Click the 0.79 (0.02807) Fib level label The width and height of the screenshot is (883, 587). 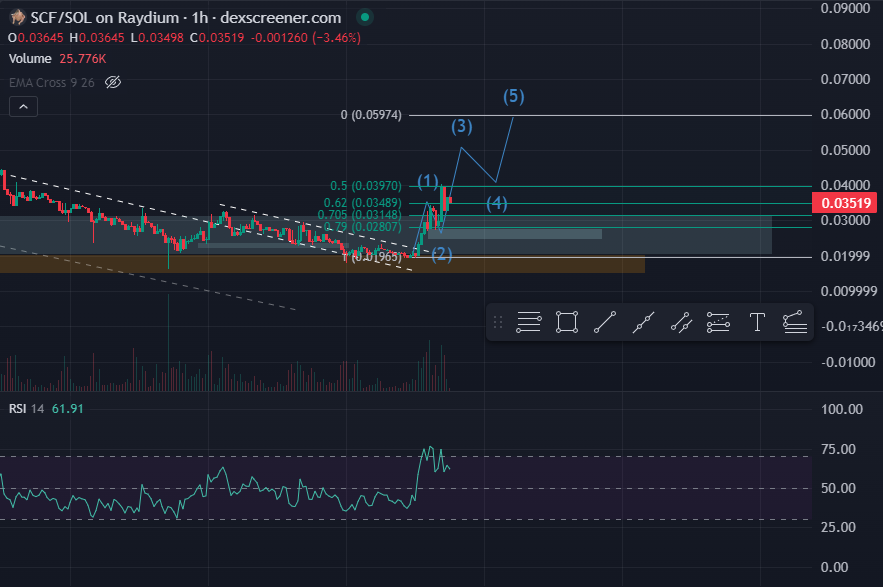coord(363,227)
